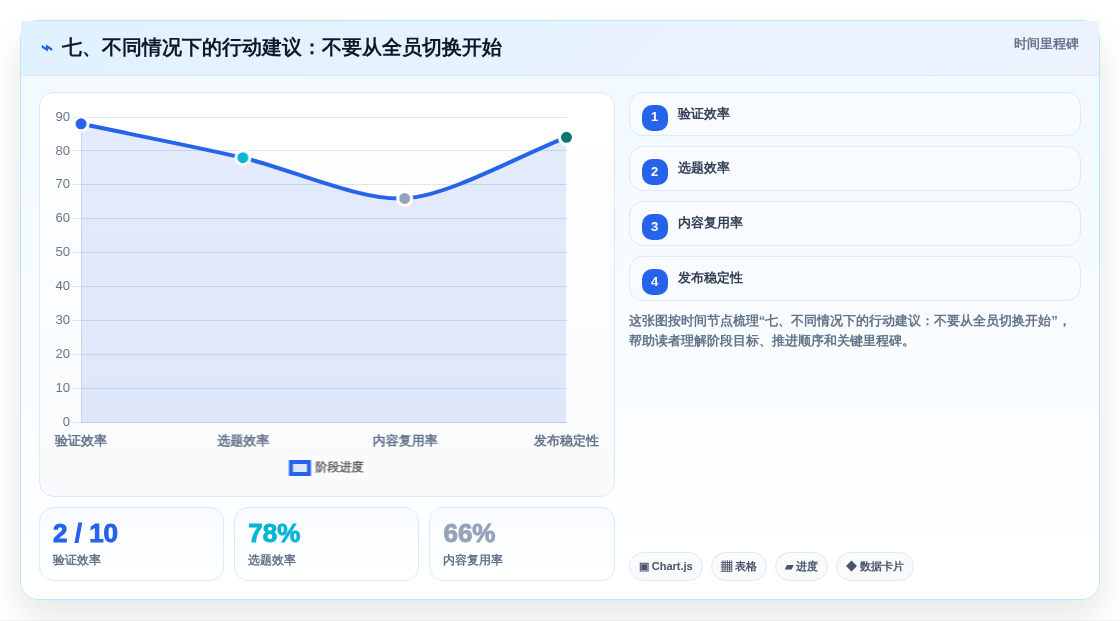This screenshot has height=621, width=1120.
Task: Click the number 3 badge for 内容复用率
Action: [654, 227]
